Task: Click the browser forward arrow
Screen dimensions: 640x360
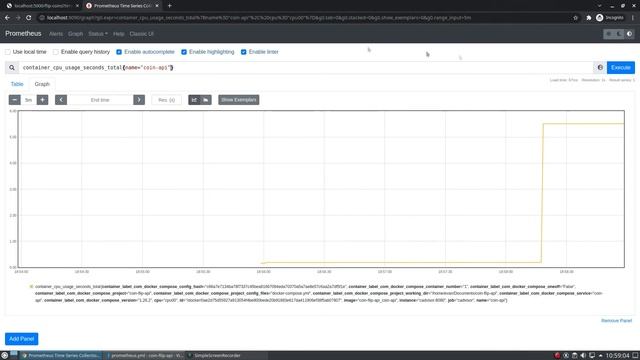Action: (18, 18)
